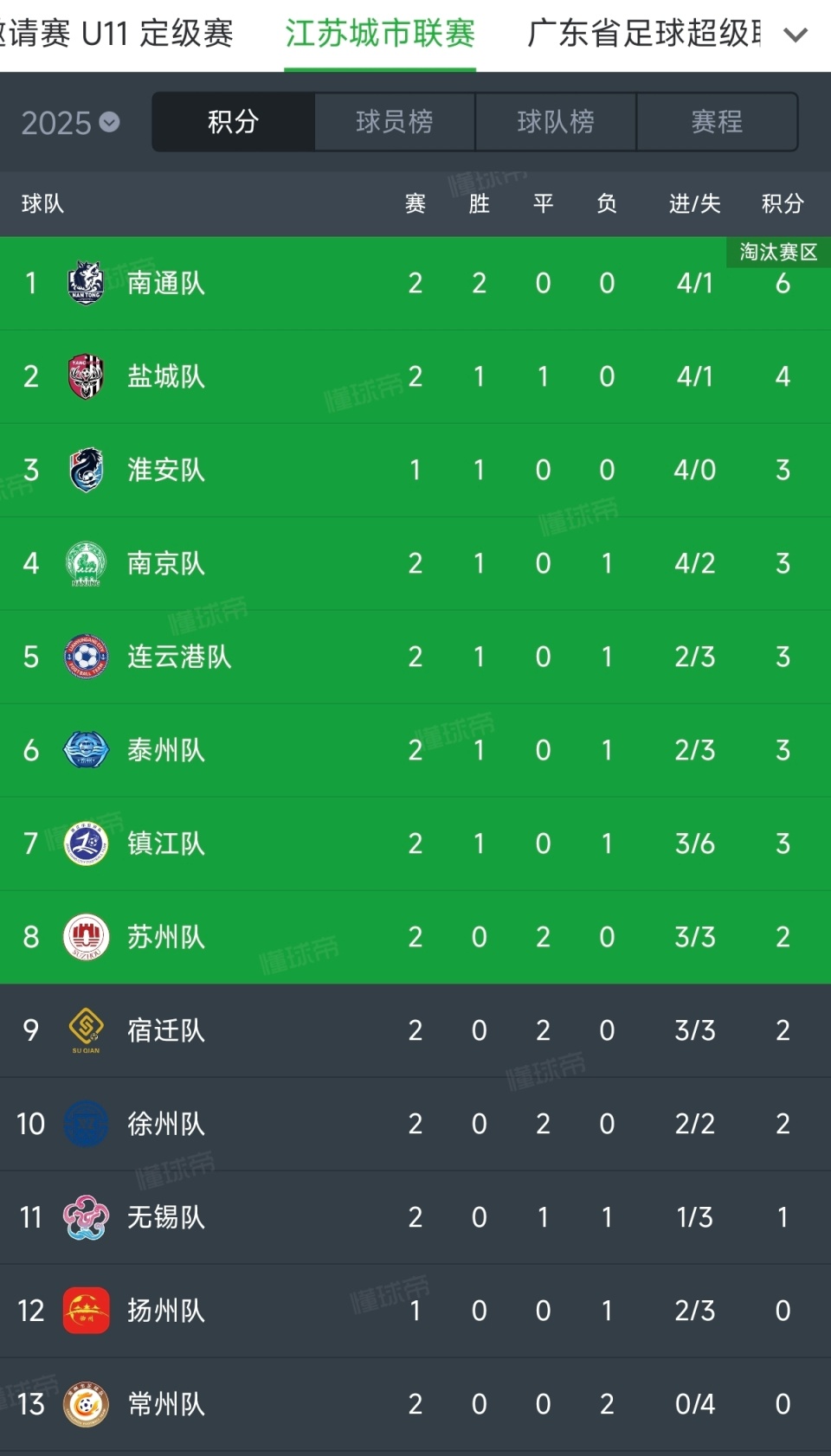Tap the Yancheng team logo
831x1456 pixels.
click(x=86, y=376)
